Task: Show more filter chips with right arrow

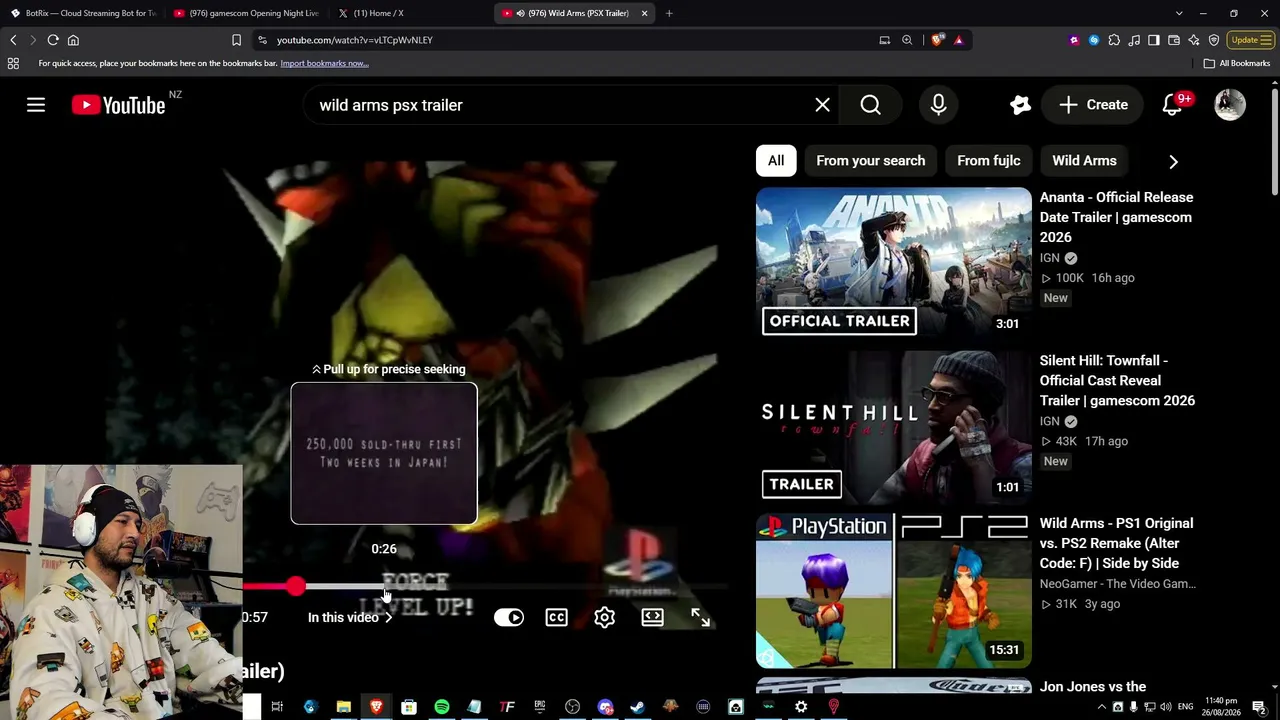Action: coord(1173,161)
